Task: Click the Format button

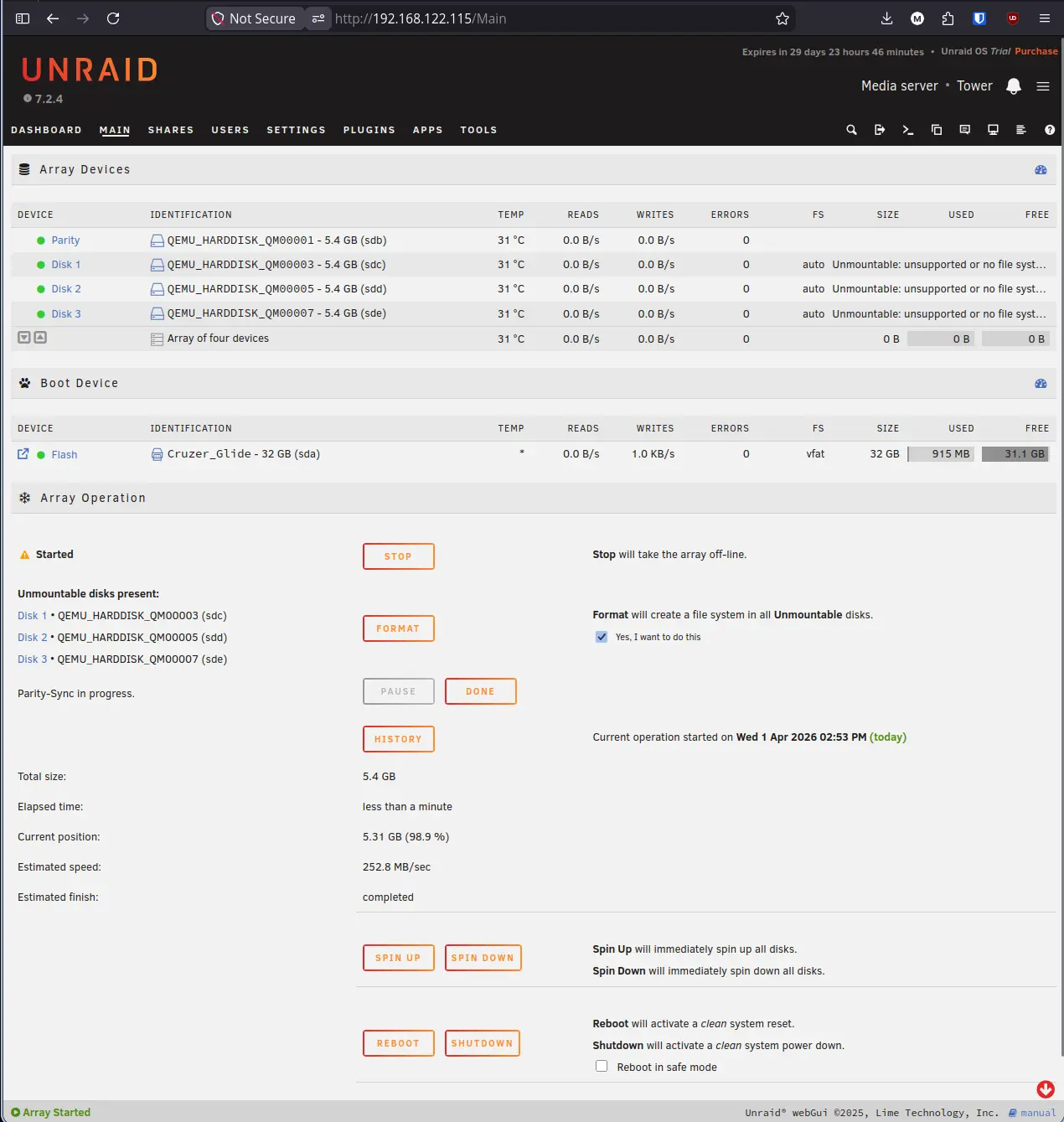Action: pyautogui.click(x=399, y=628)
